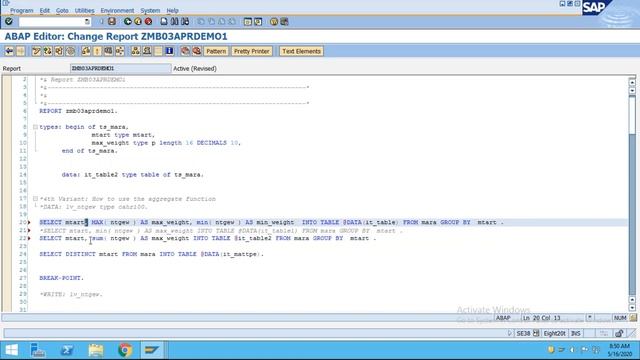Image resolution: width=640 pixels, height=360 pixels.
Task: Click the yellow Exit icon
Action: point(138,21)
